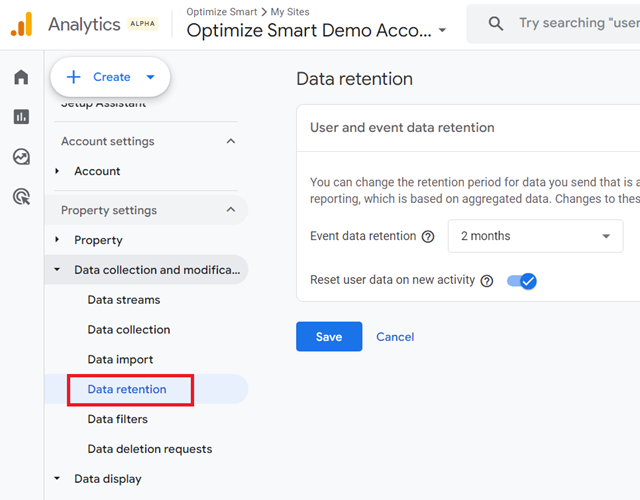Open the Explore icon in sidebar
The image size is (640, 500).
coord(21,157)
